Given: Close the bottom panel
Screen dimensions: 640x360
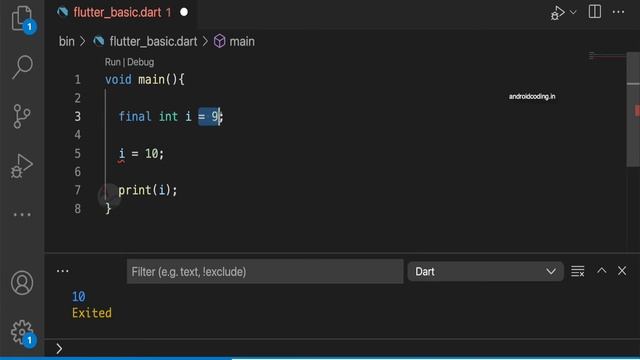Looking at the screenshot, I should click(622, 271).
